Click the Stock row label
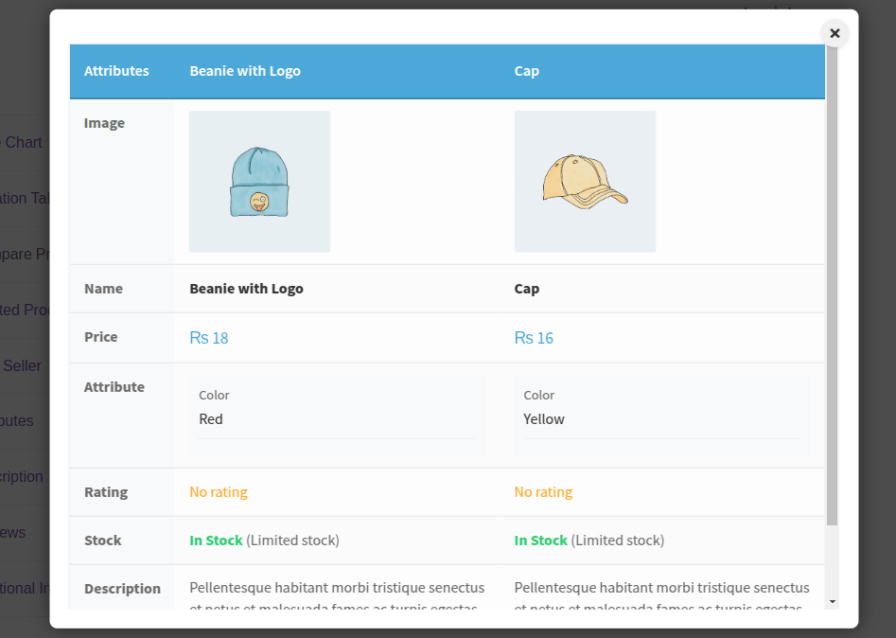This screenshot has width=896, height=638. (103, 540)
